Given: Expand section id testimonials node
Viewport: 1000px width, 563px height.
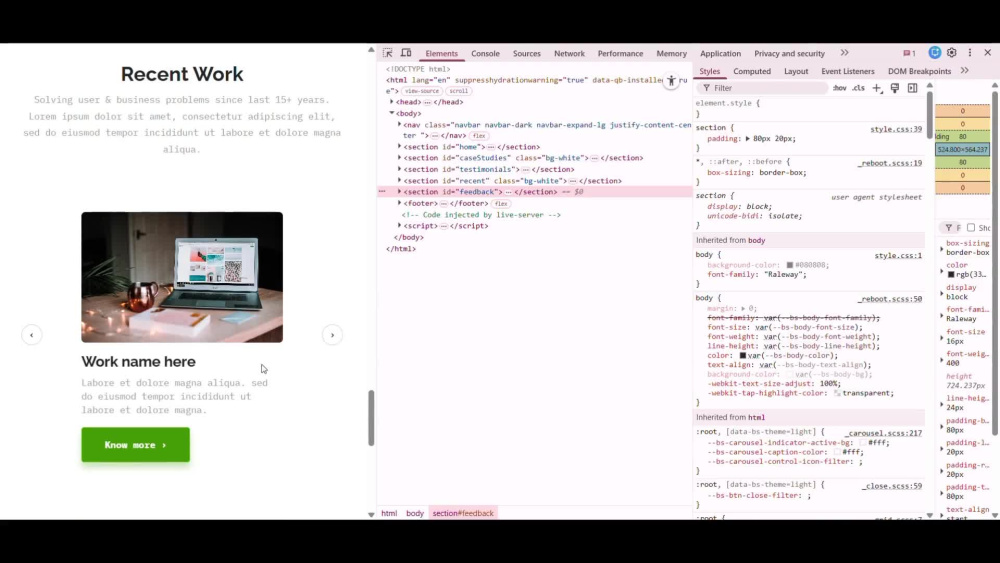Looking at the screenshot, I should (399, 170).
